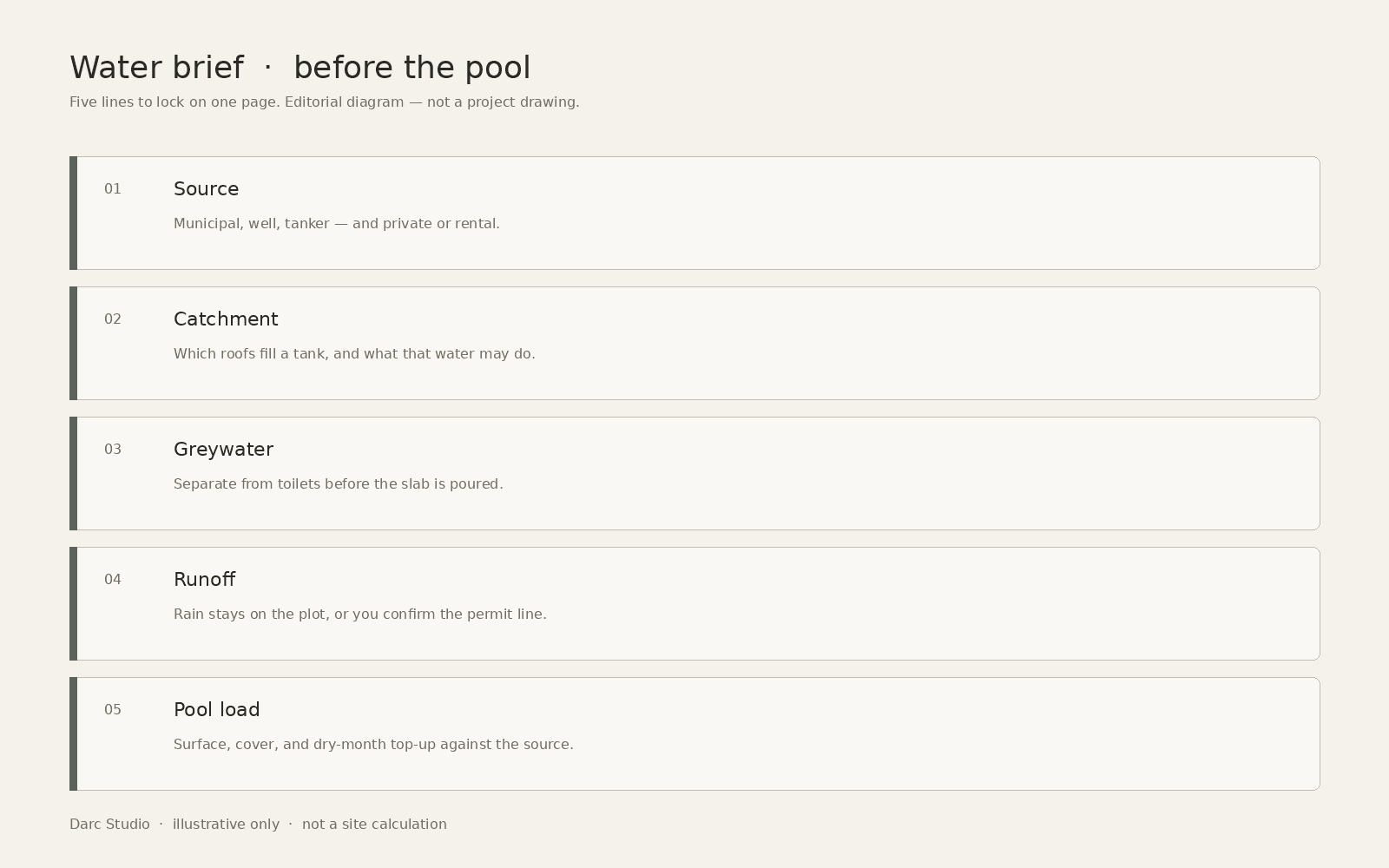Select the "Runoff" heading

[204, 579]
